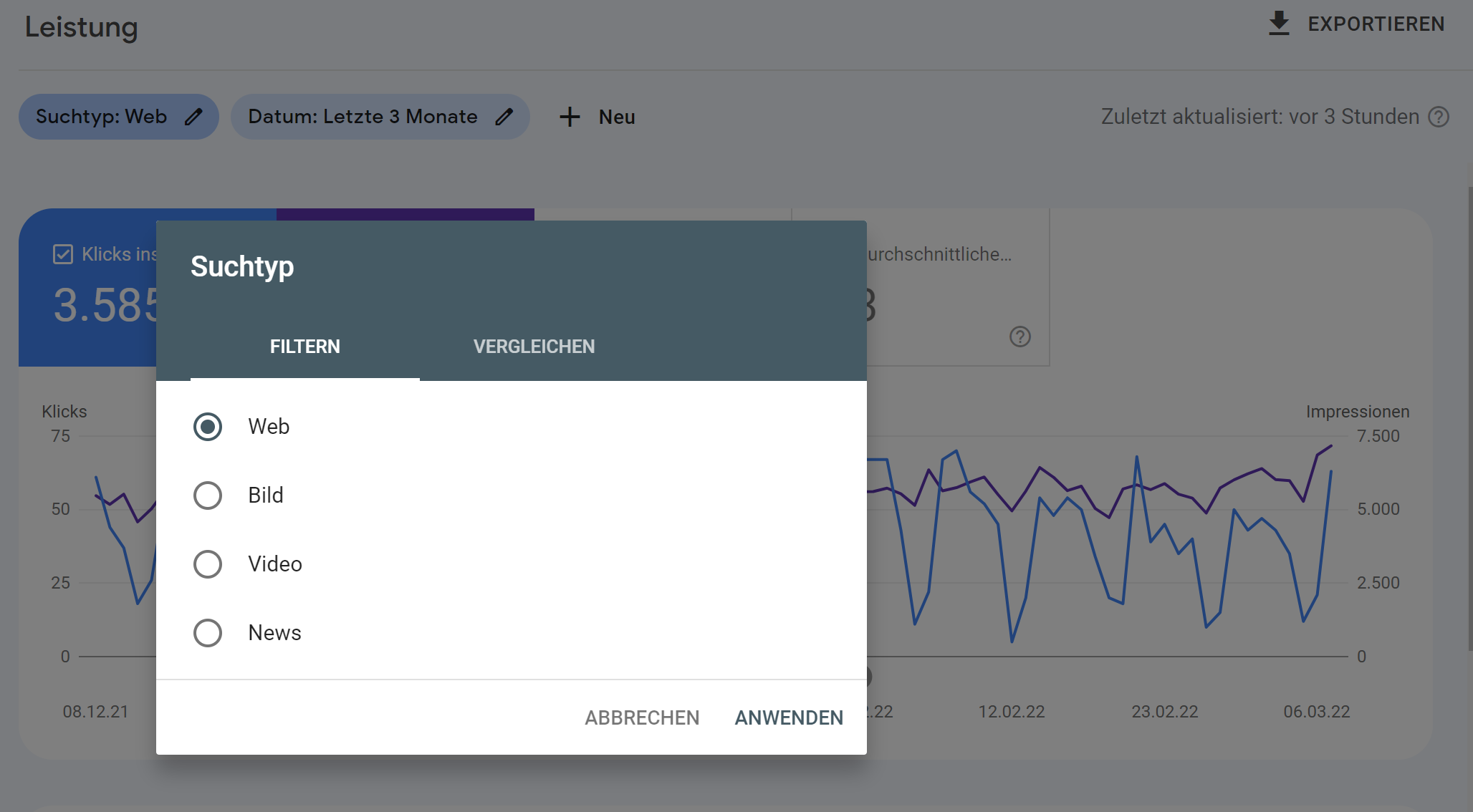This screenshot has width=1473, height=812.
Task: Click the date label 23.02.22 on the chart
Action: point(1165,712)
